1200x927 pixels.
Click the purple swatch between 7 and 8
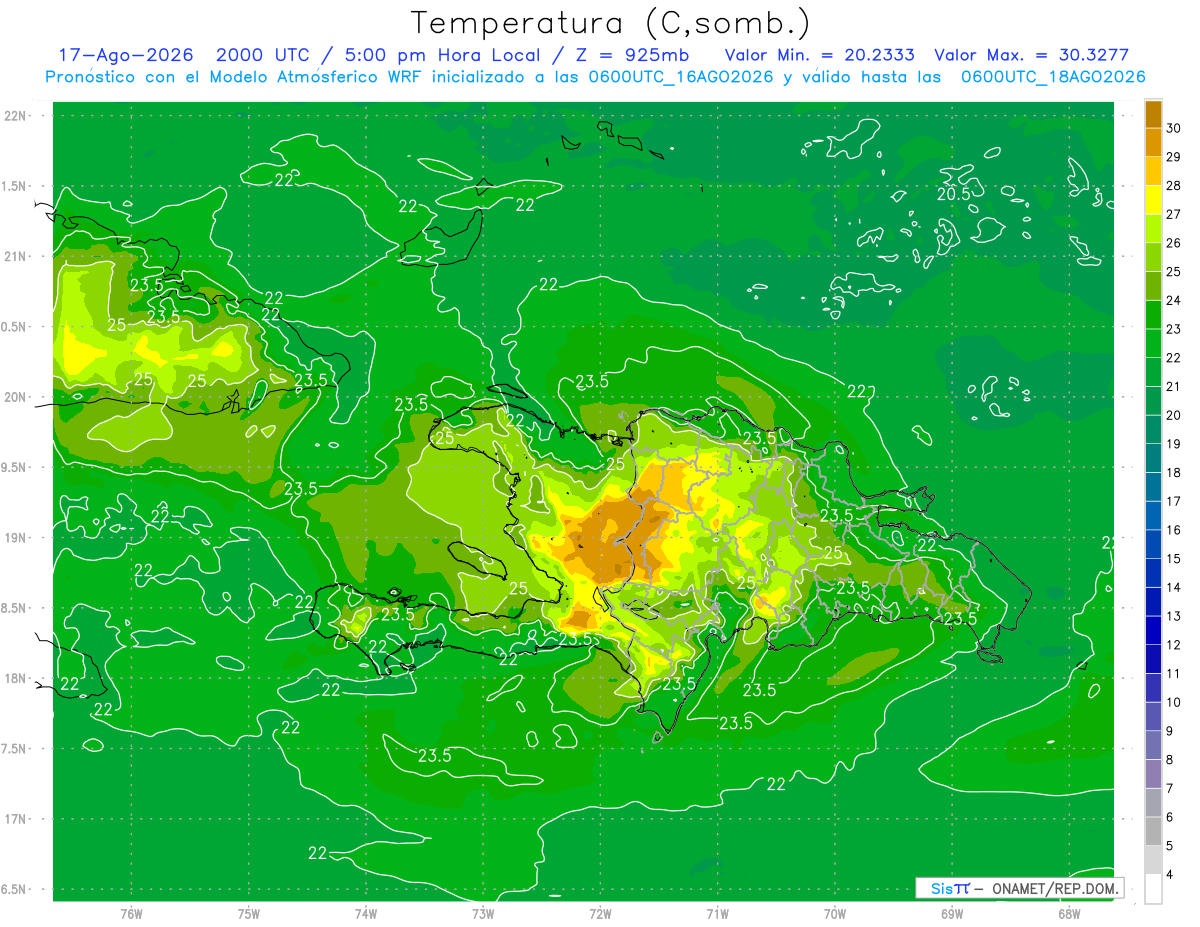click(x=1153, y=774)
